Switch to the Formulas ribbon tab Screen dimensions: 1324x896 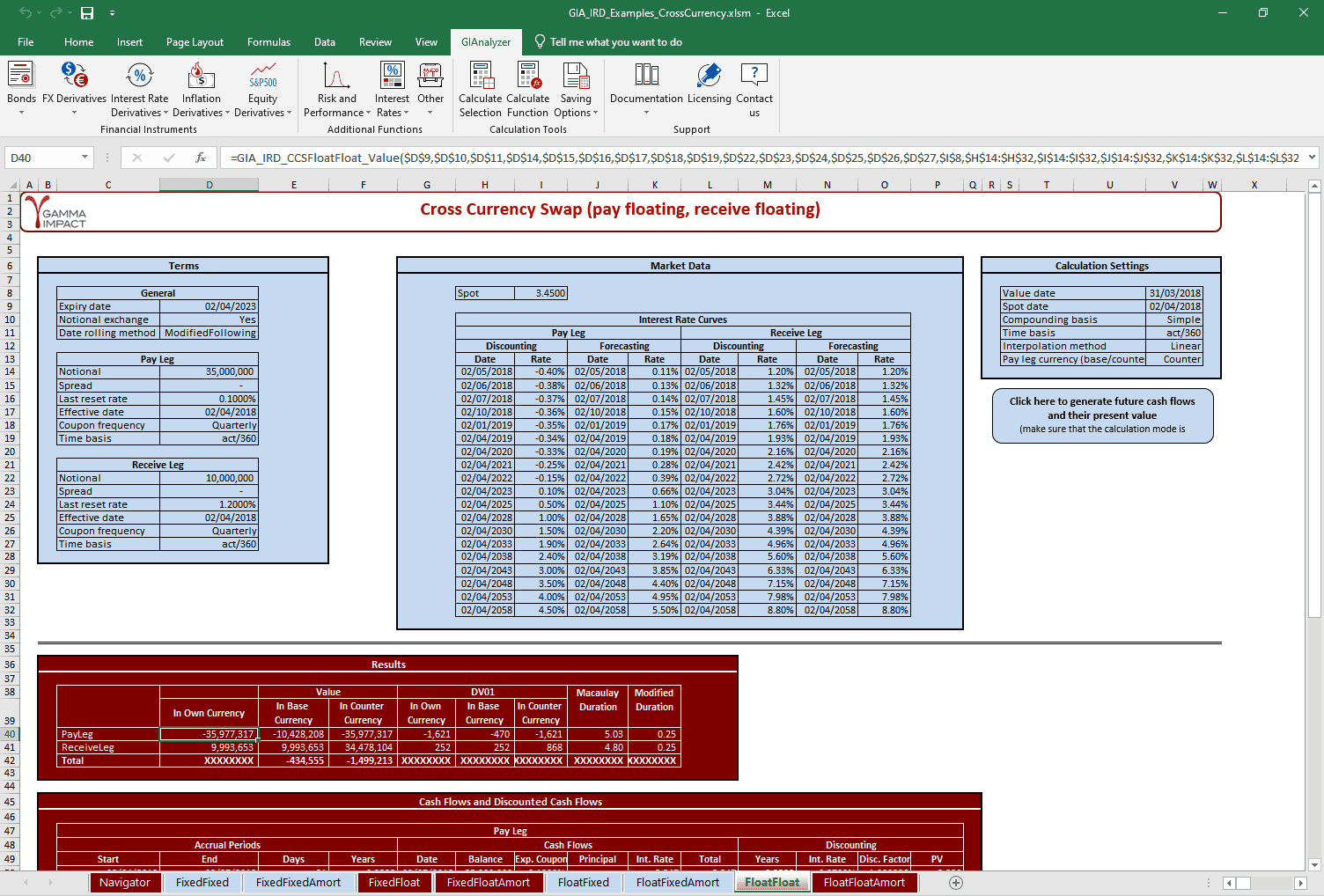click(268, 42)
